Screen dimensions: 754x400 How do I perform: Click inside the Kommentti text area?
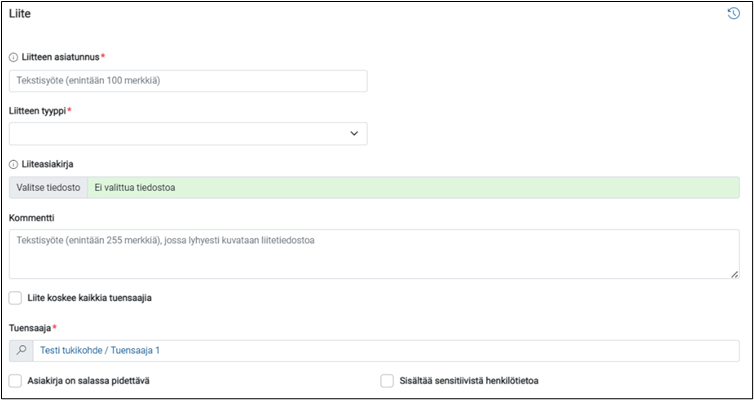click(x=374, y=254)
